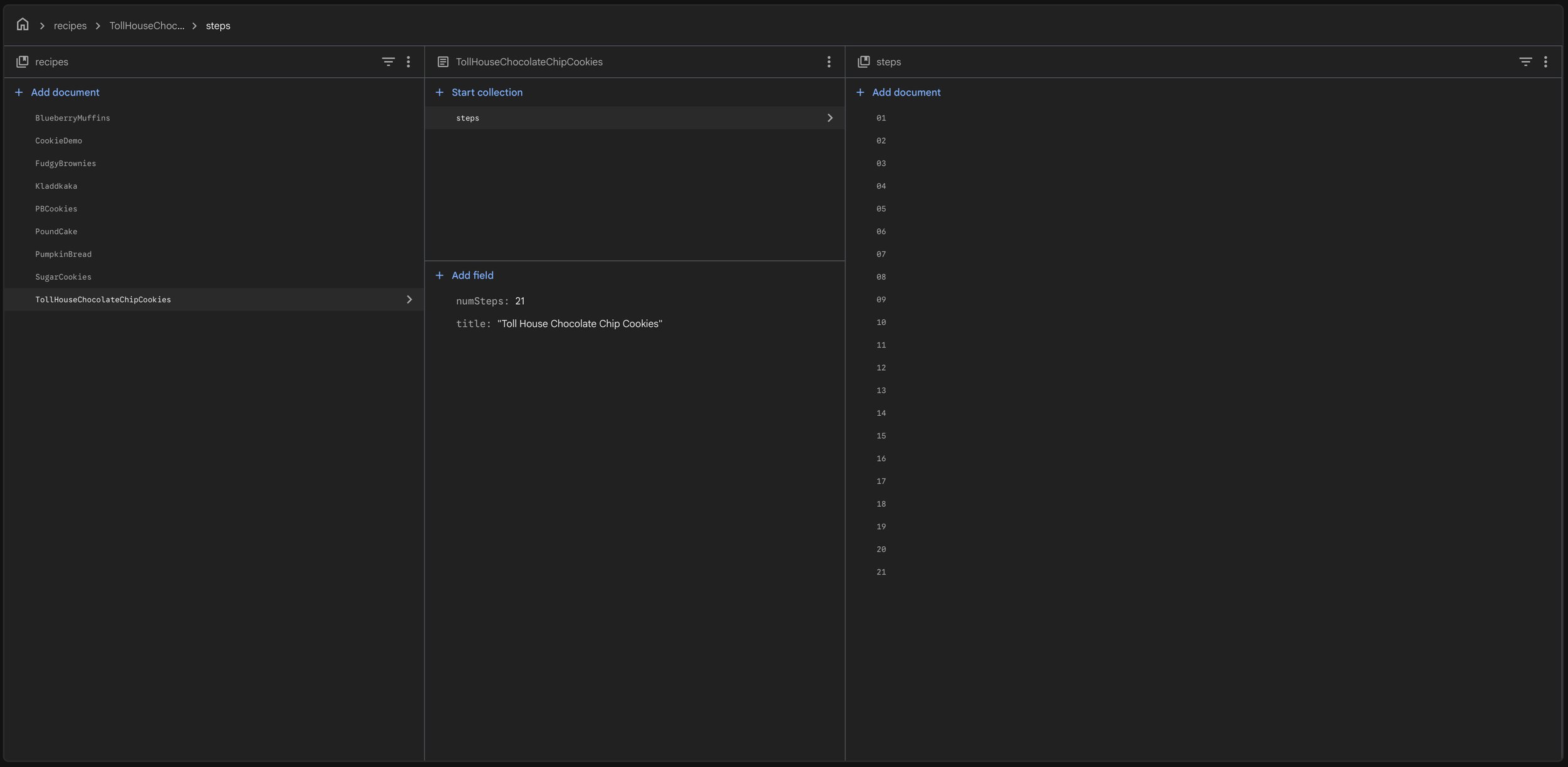
Task: Click the numSteps field value 21
Action: coord(519,301)
